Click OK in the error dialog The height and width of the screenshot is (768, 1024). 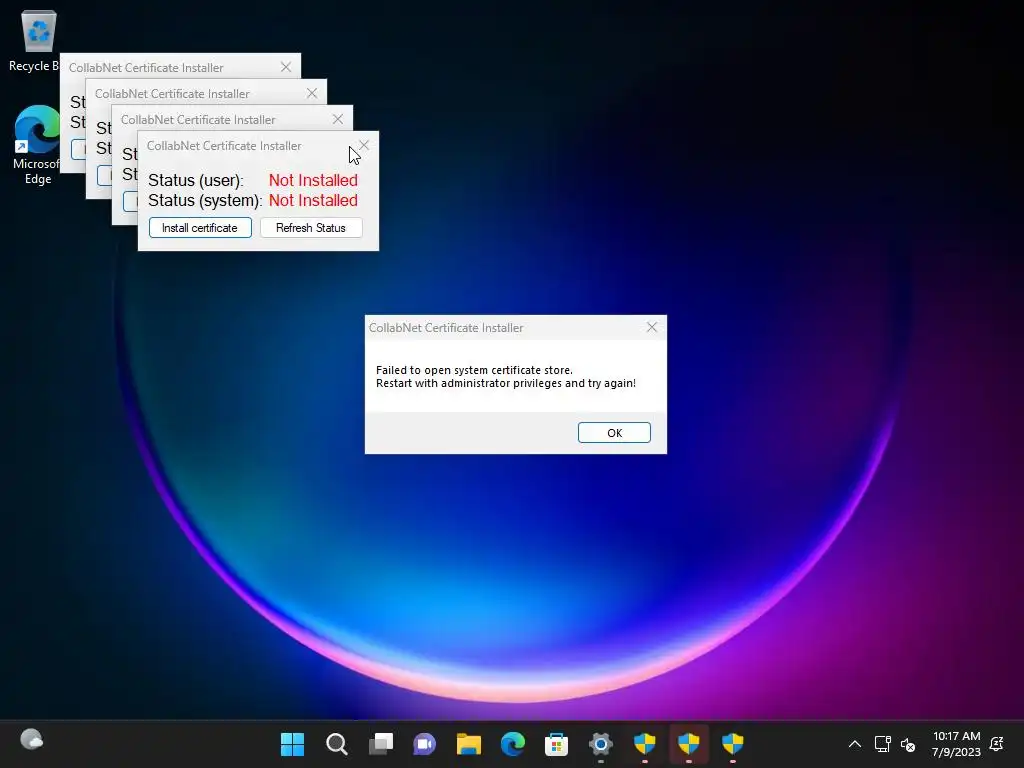pos(614,432)
